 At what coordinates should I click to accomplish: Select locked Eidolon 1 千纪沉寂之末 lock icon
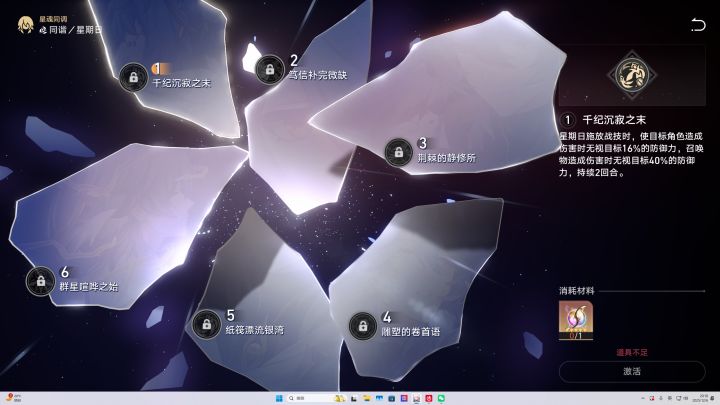pyautogui.click(x=133, y=77)
